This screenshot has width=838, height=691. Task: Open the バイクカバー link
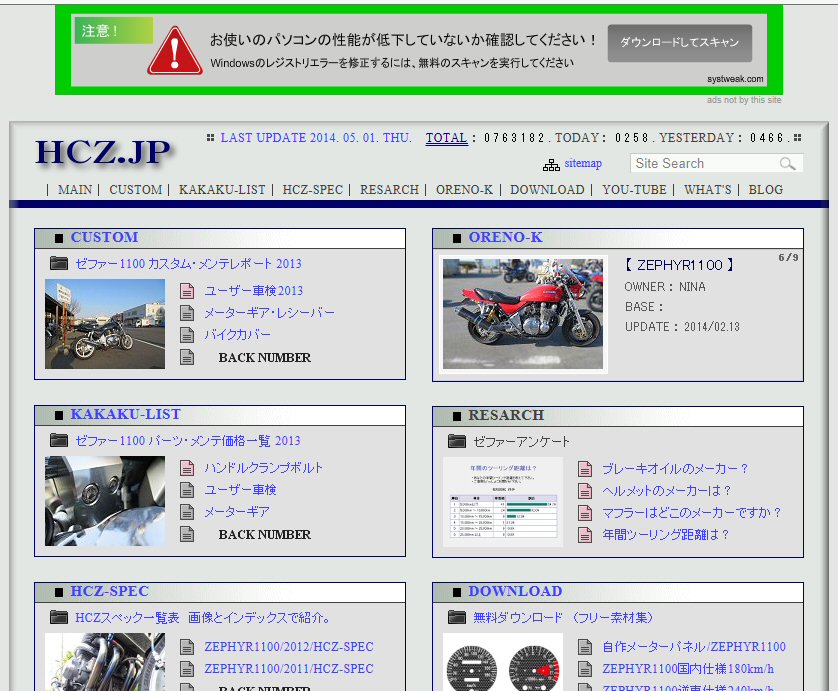click(237, 335)
